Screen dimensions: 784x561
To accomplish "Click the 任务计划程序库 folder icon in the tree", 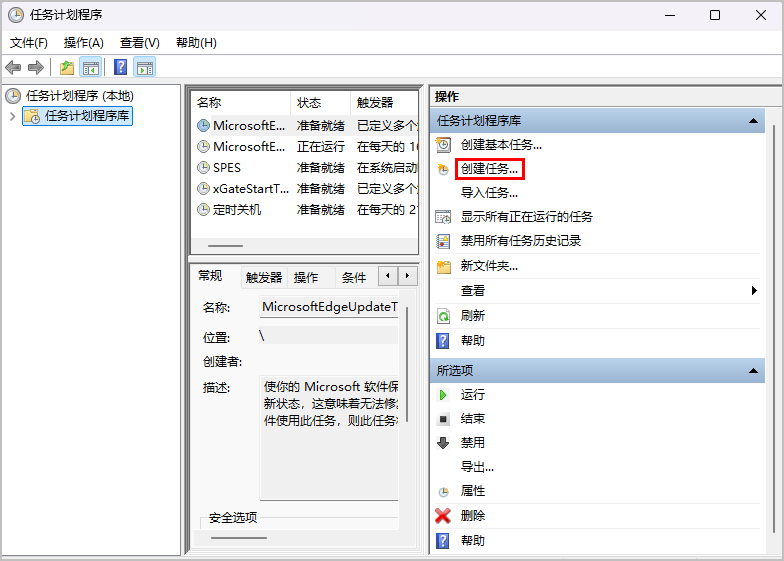I will point(32,116).
